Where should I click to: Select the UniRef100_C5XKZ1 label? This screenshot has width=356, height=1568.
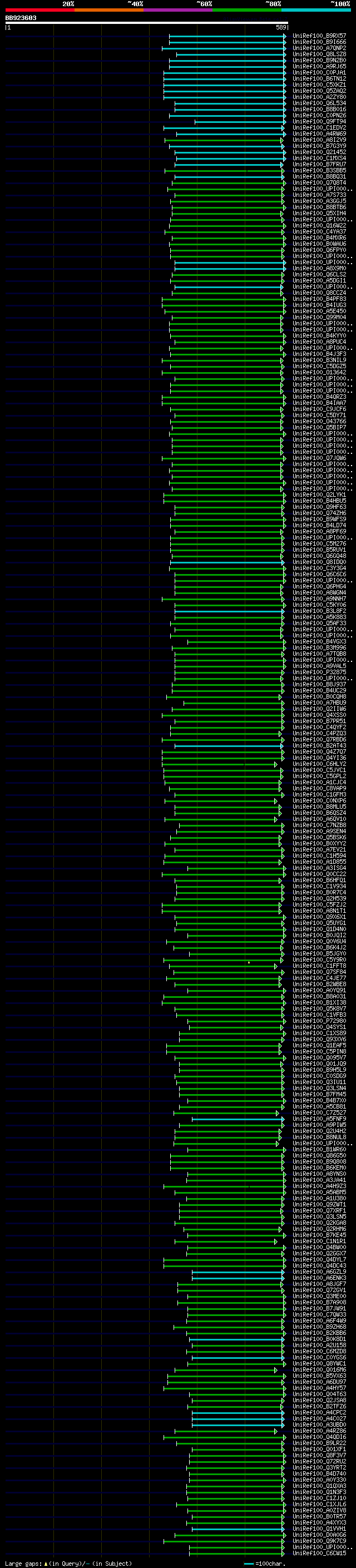[319, 85]
